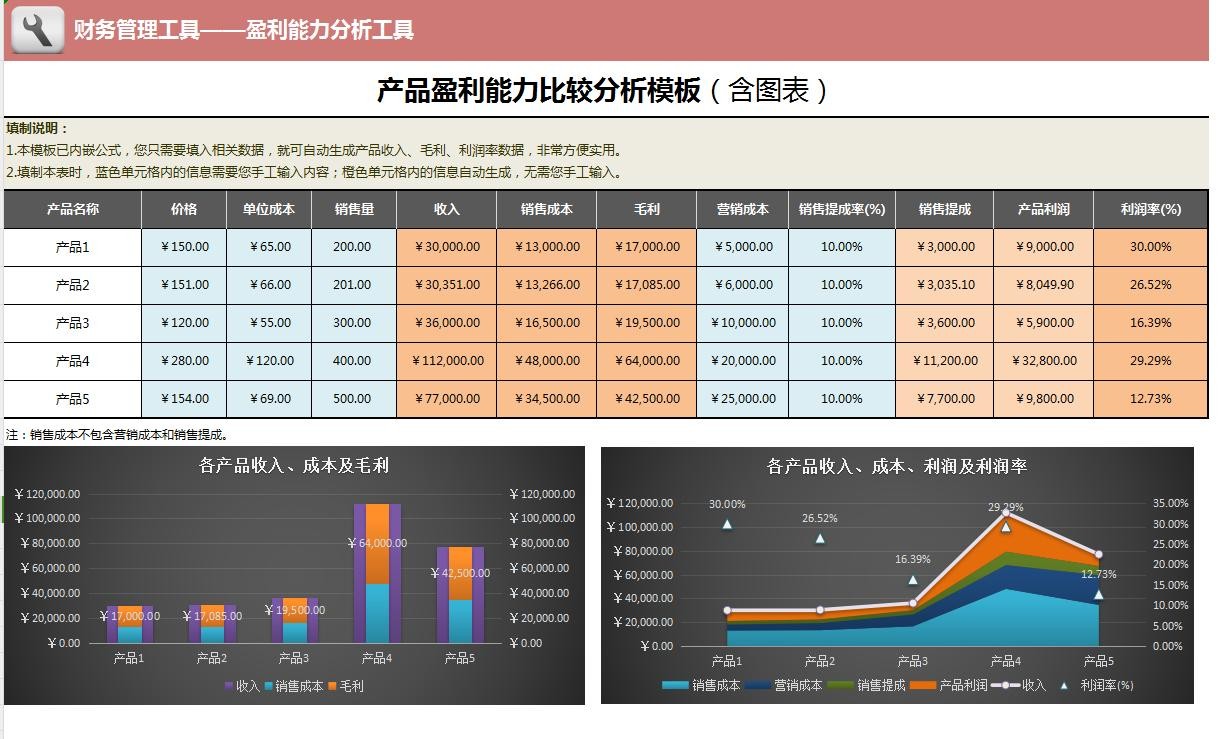Click left chart title 各产品收入、成本及毛利
This screenshot has width=1224, height=739.
[294, 465]
